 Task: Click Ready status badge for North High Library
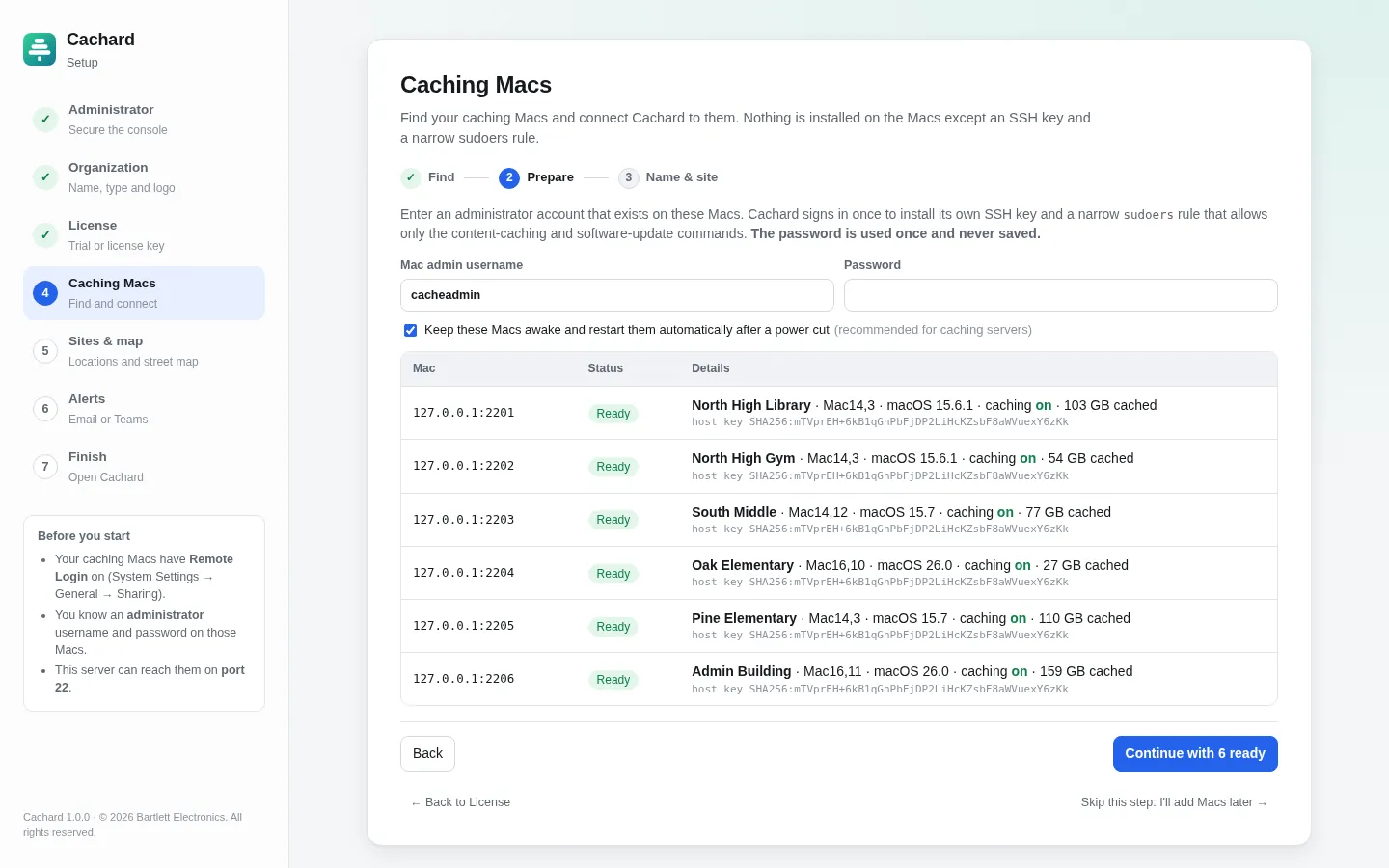click(x=613, y=414)
